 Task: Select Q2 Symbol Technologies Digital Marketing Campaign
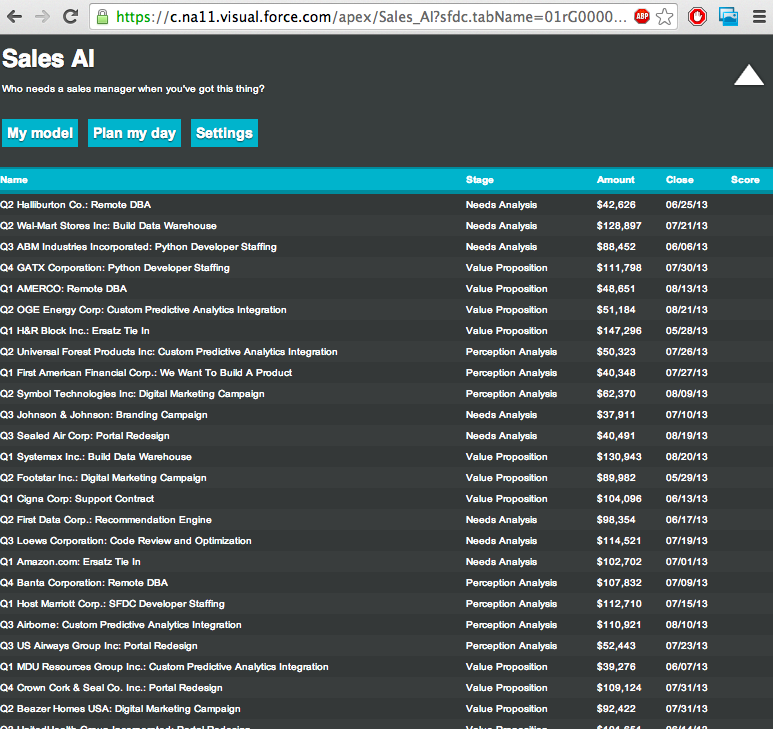(x=133, y=394)
